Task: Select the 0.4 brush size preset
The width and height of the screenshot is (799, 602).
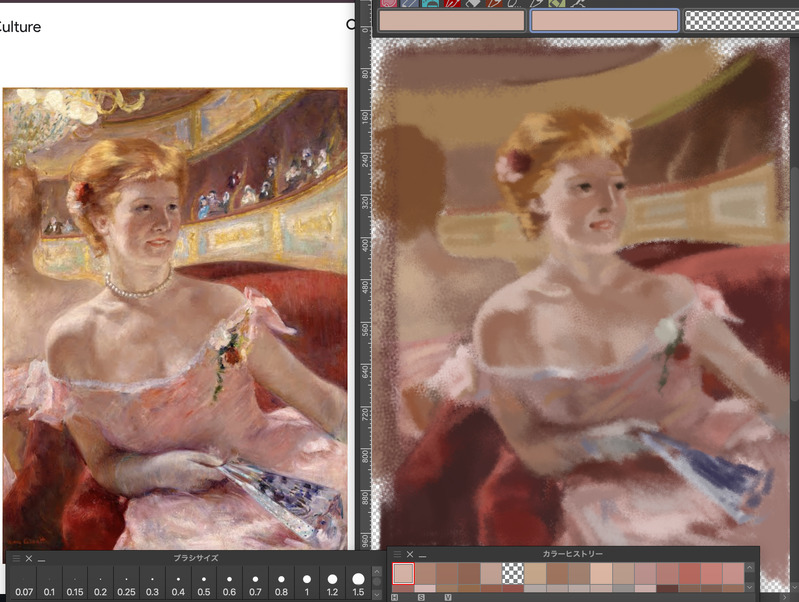Action: (178, 583)
